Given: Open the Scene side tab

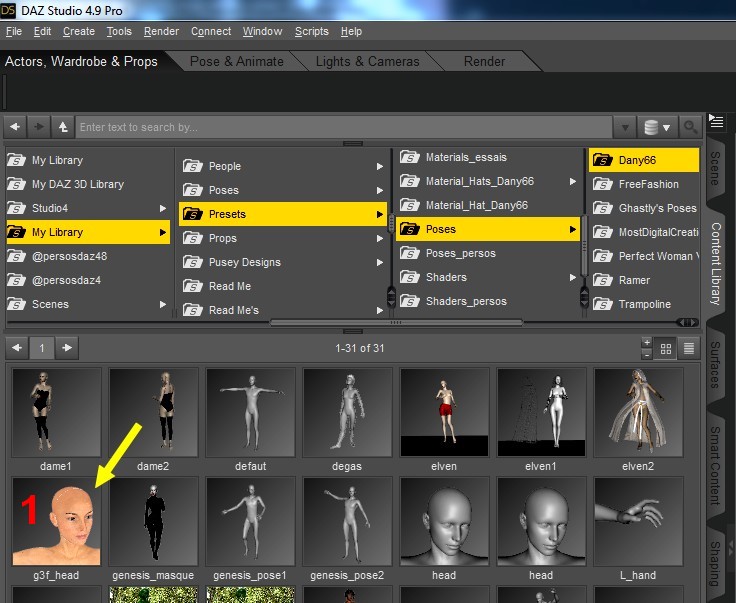Looking at the screenshot, I should (x=715, y=168).
